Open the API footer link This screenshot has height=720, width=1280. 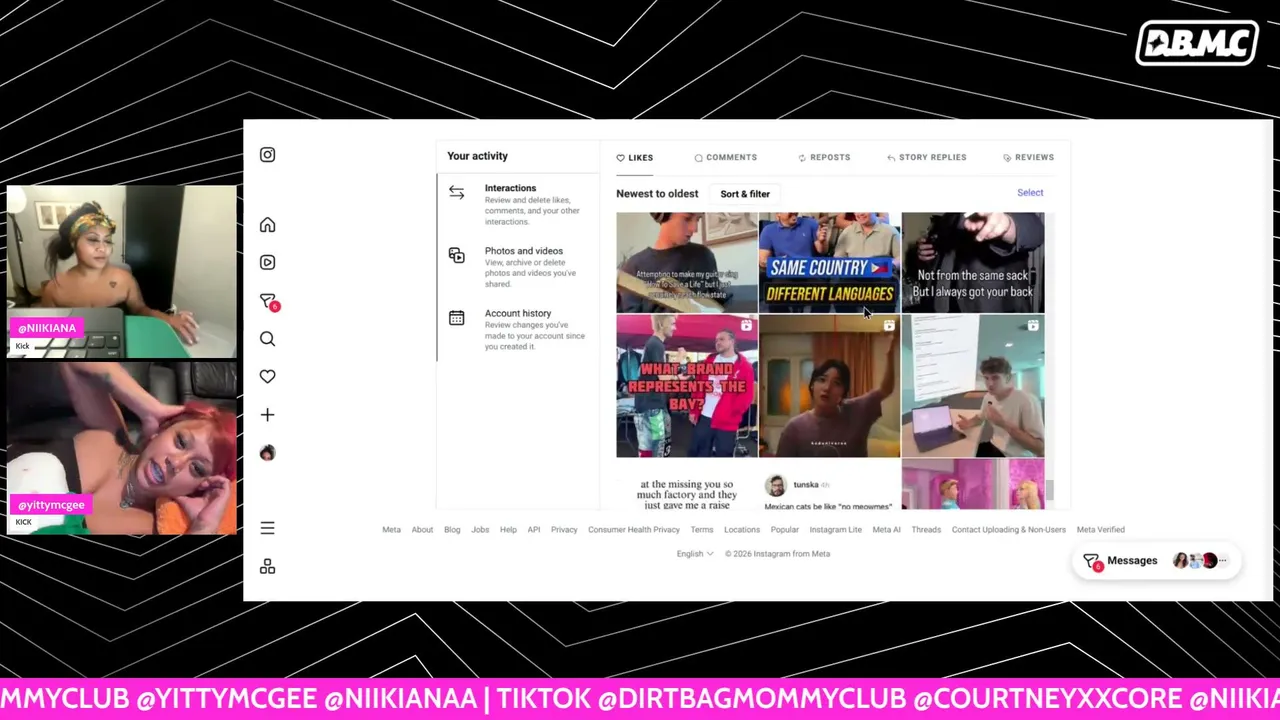pos(534,530)
